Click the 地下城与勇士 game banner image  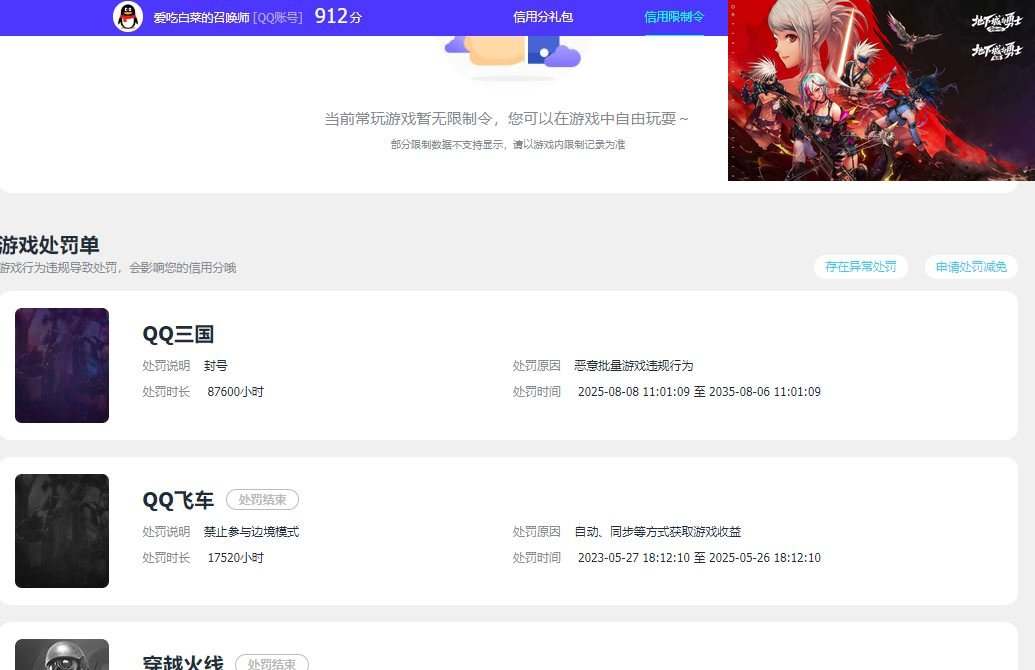(881, 90)
